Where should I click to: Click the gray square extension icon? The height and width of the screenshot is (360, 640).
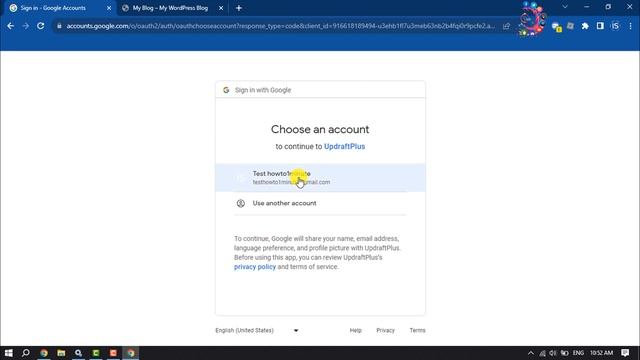point(570,26)
